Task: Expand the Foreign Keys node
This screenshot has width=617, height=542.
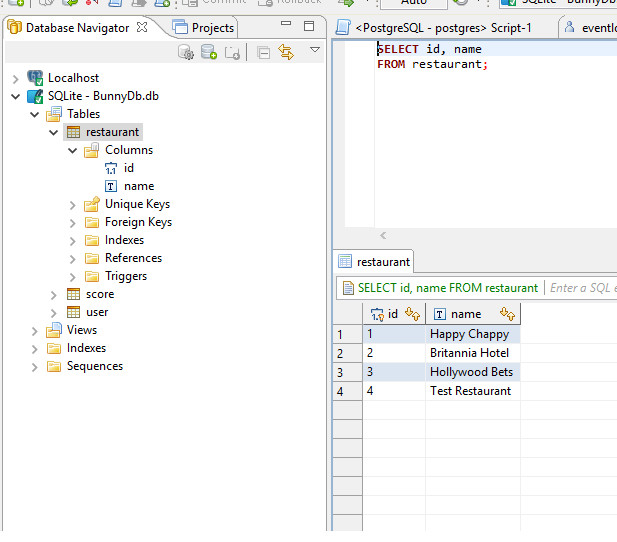Action: [72, 223]
